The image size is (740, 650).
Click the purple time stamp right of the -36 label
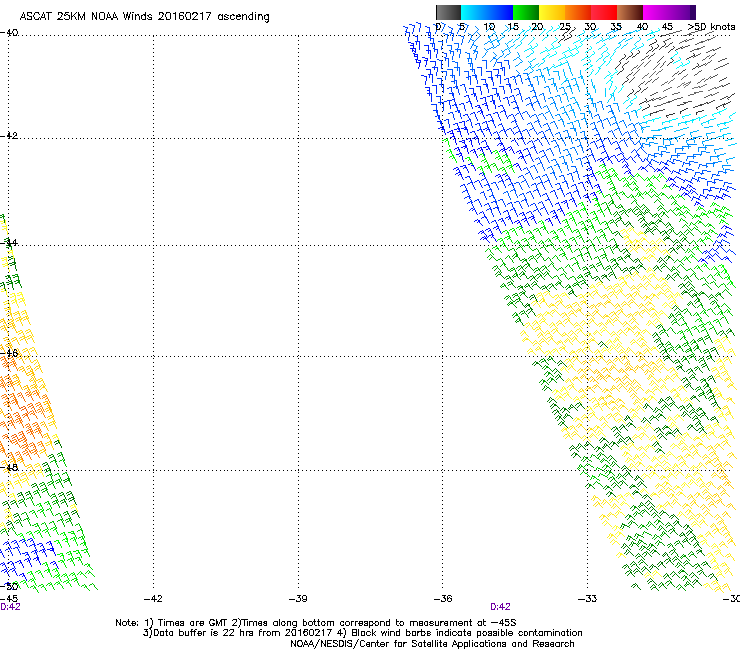(x=500, y=607)
